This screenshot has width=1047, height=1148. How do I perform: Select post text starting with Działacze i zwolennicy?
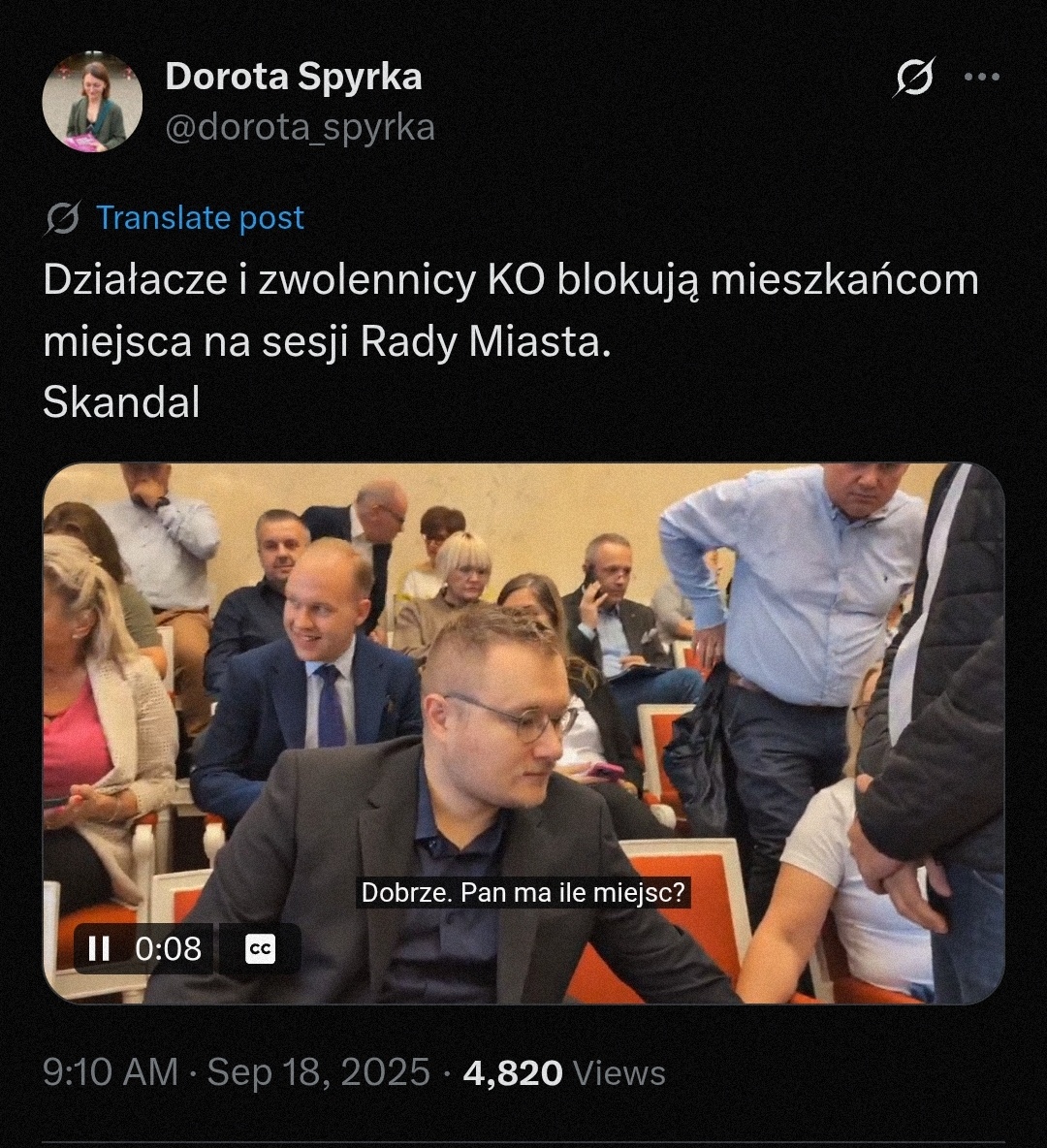(510, 280)
